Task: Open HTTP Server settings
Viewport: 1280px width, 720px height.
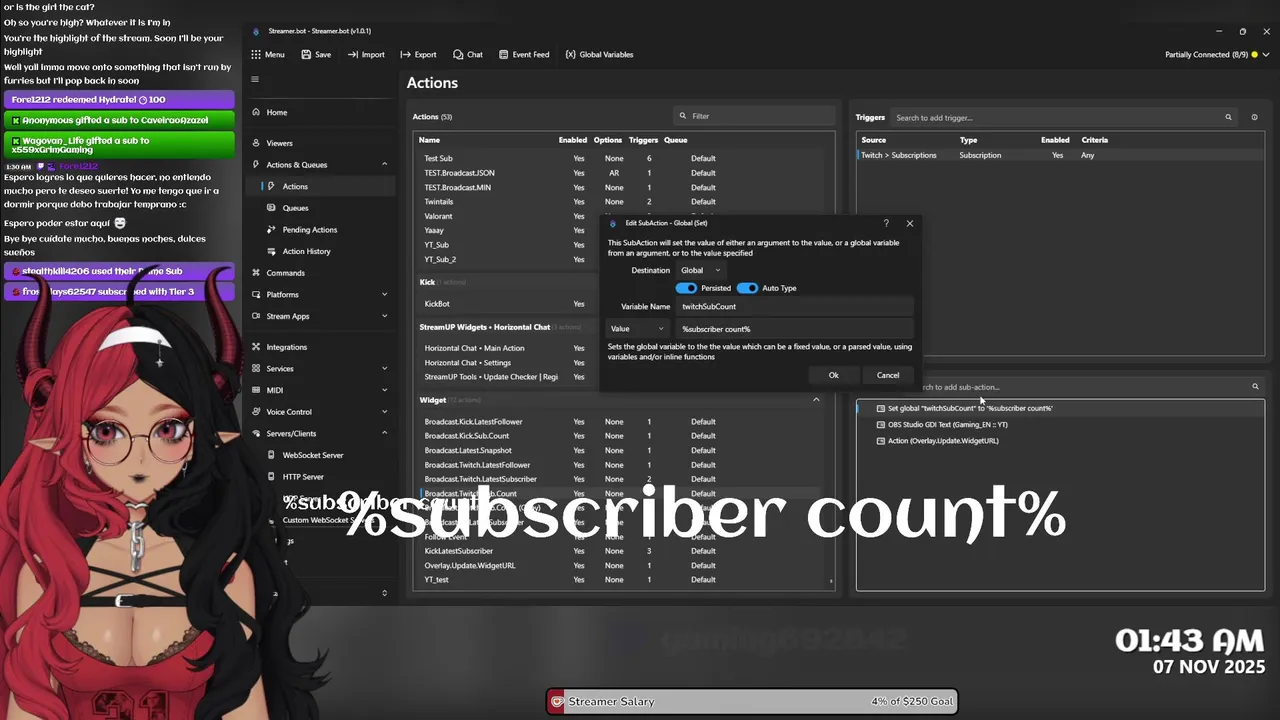Action: point(303,477)
